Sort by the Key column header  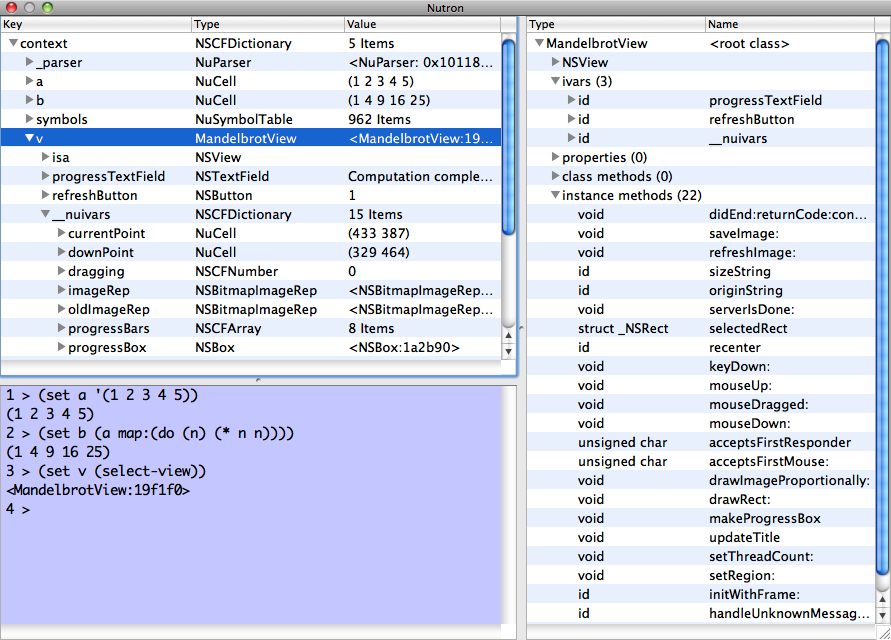(95, 24)
